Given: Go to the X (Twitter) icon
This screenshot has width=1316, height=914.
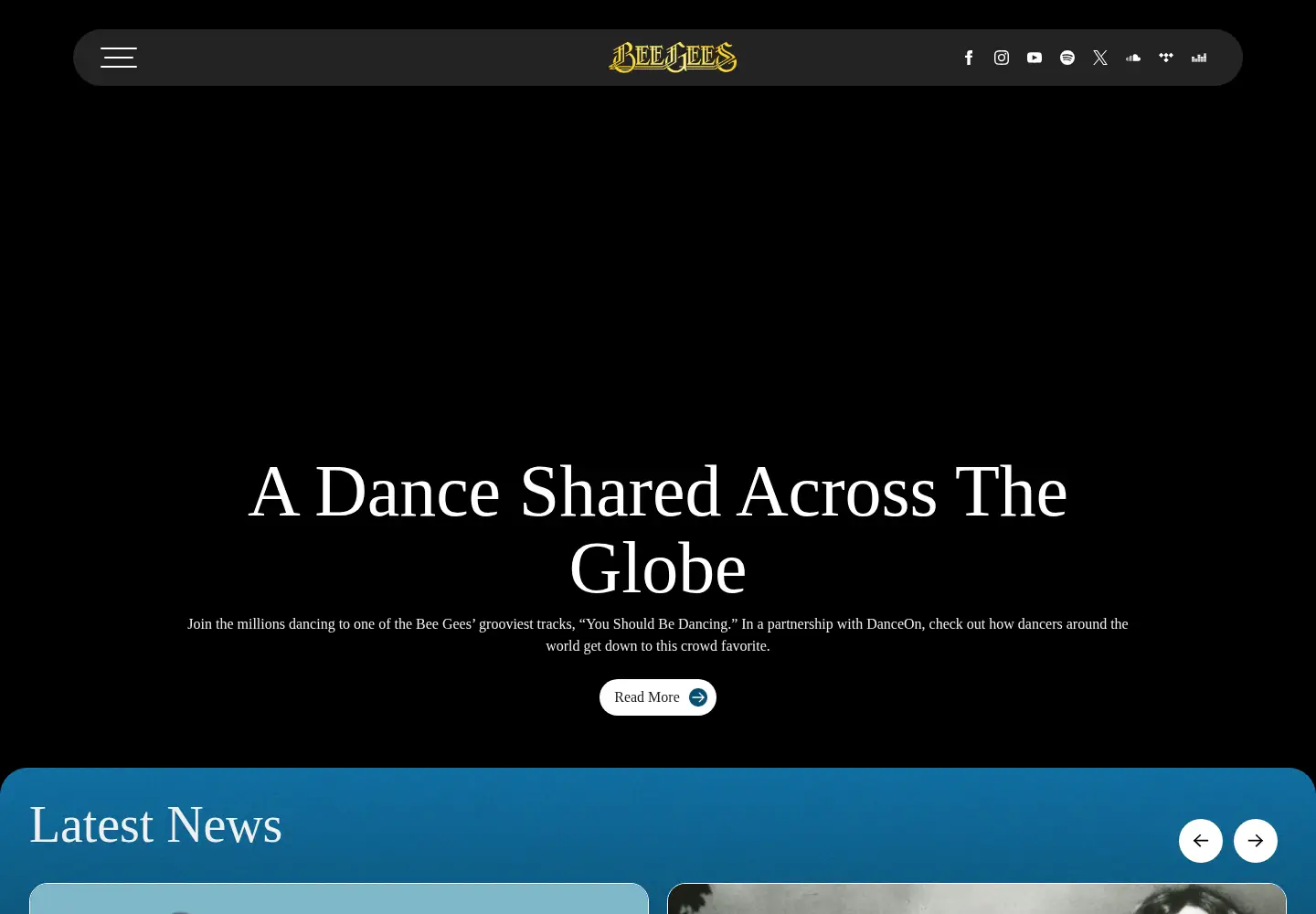Looking at the screenshot, I should click(1100, 58).
